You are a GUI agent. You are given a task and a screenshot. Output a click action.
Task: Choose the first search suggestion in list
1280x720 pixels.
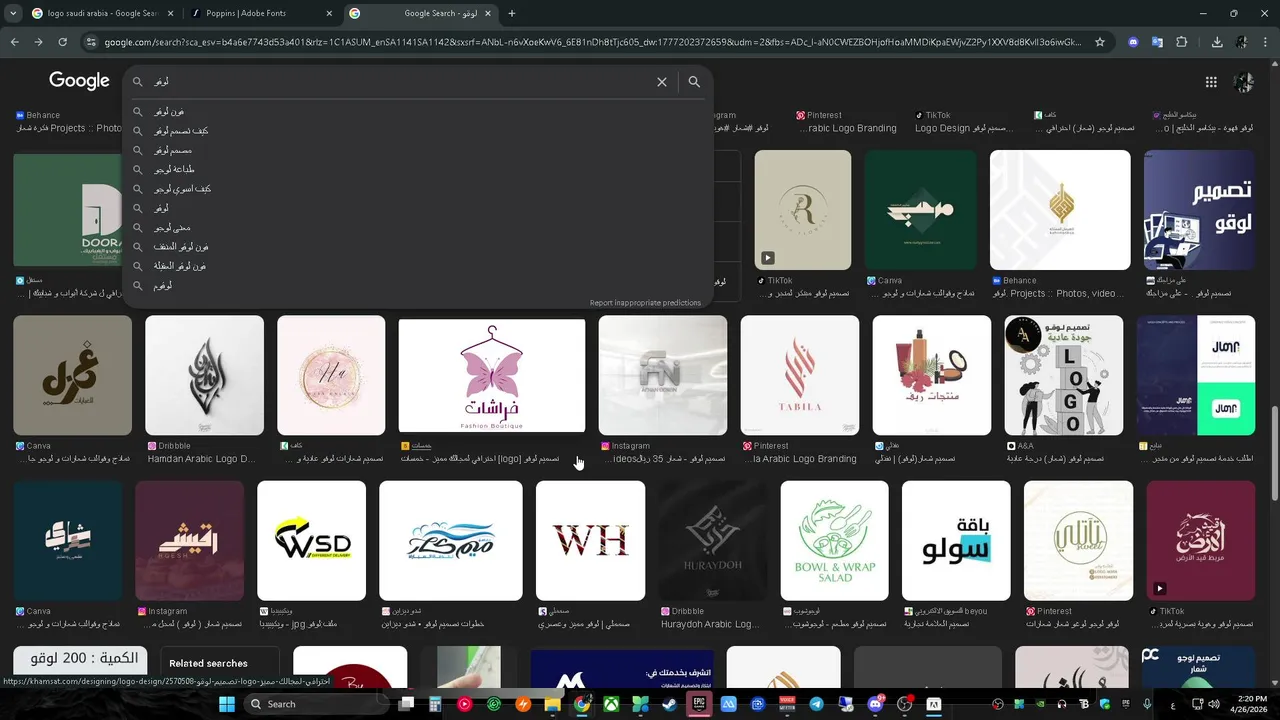[x=418, y=111]
